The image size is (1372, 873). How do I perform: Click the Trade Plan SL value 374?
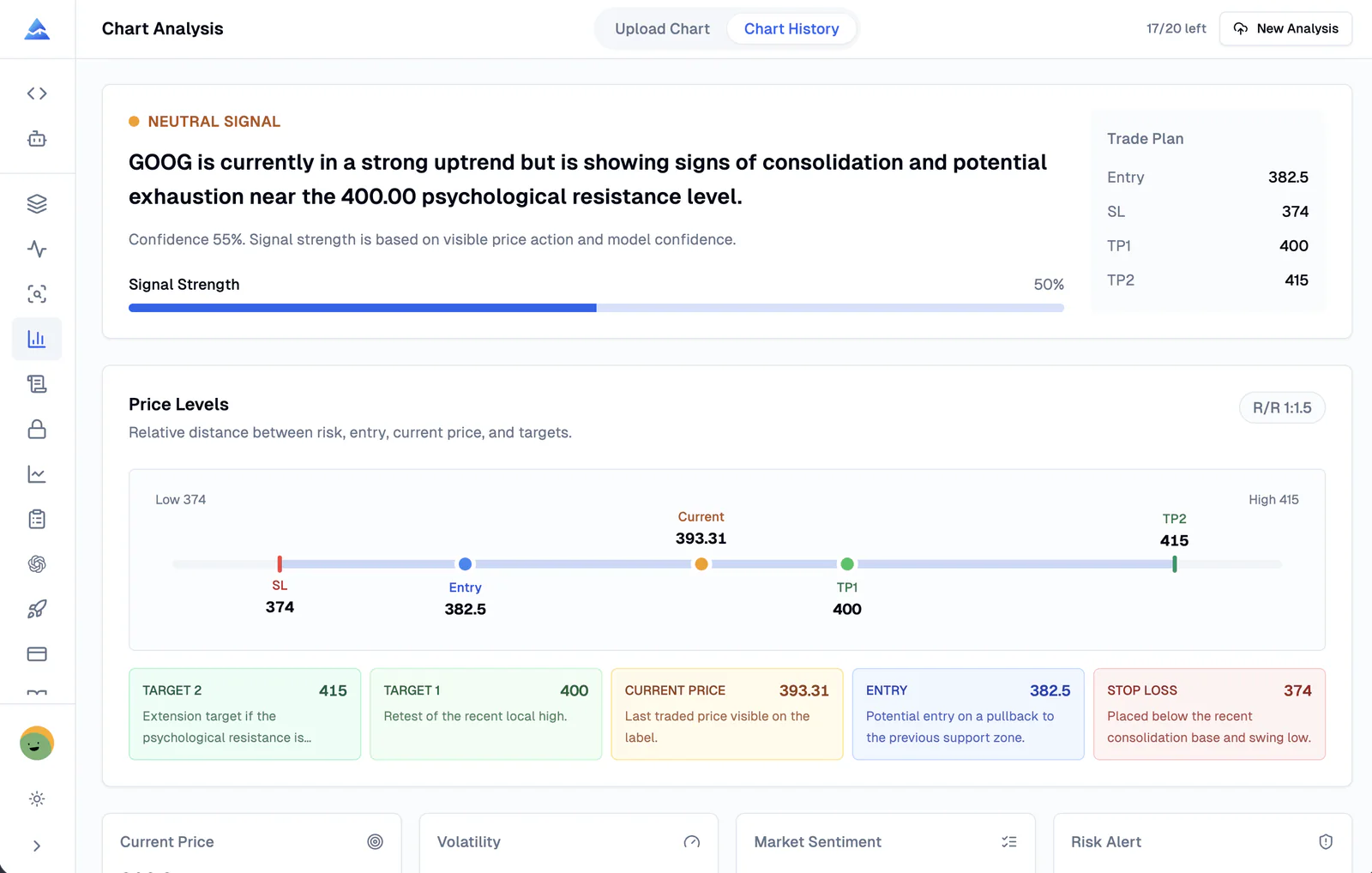click(1295, 212)
